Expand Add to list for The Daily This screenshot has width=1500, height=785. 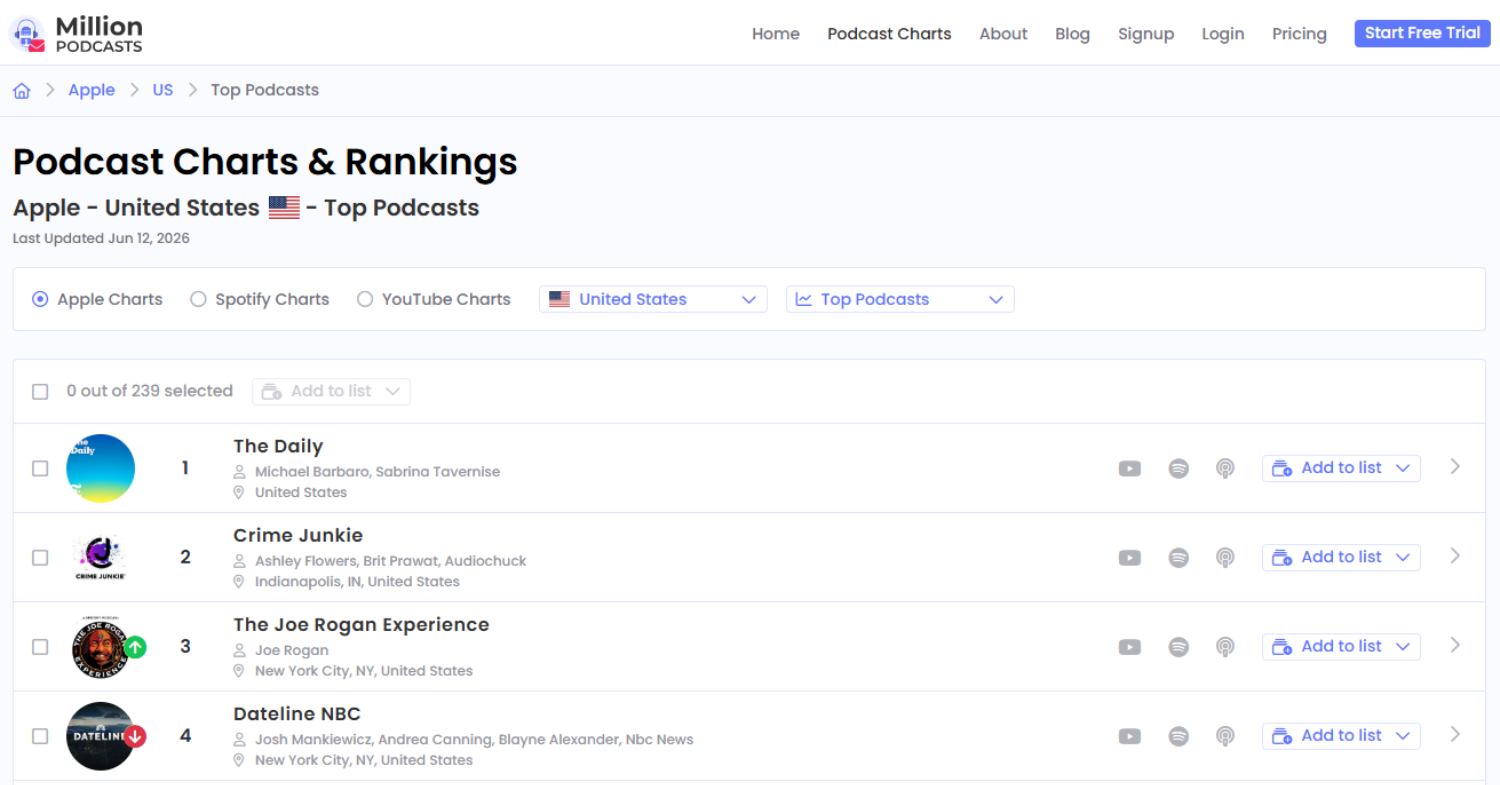(1341, 468)
